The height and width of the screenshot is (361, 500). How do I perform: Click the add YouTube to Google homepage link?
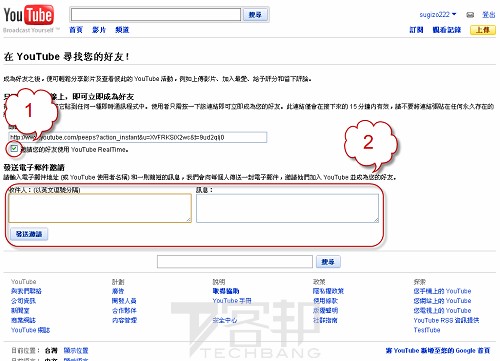pyautogui.click(x=438, y=351)
